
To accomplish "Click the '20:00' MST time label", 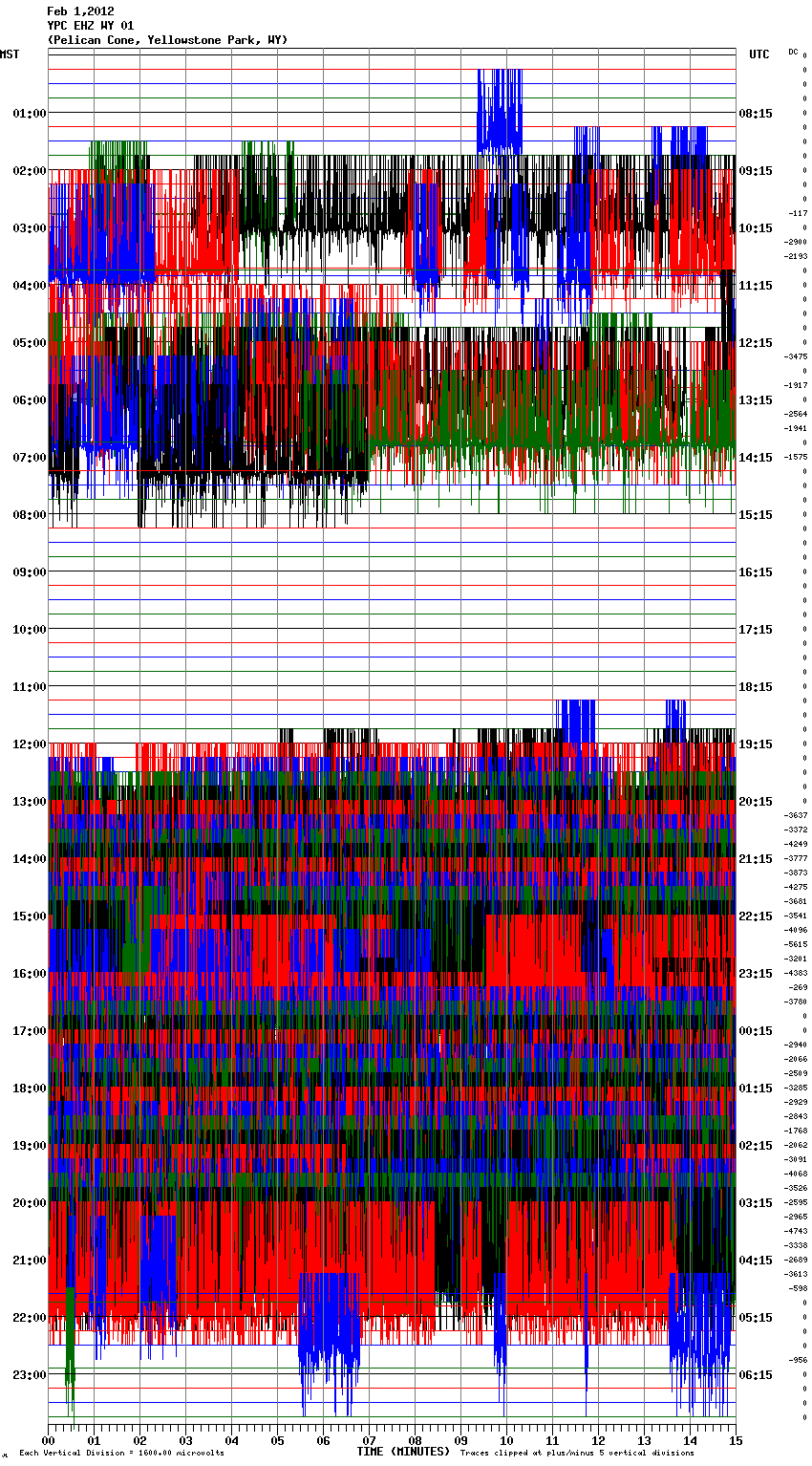I will 30,1202.
